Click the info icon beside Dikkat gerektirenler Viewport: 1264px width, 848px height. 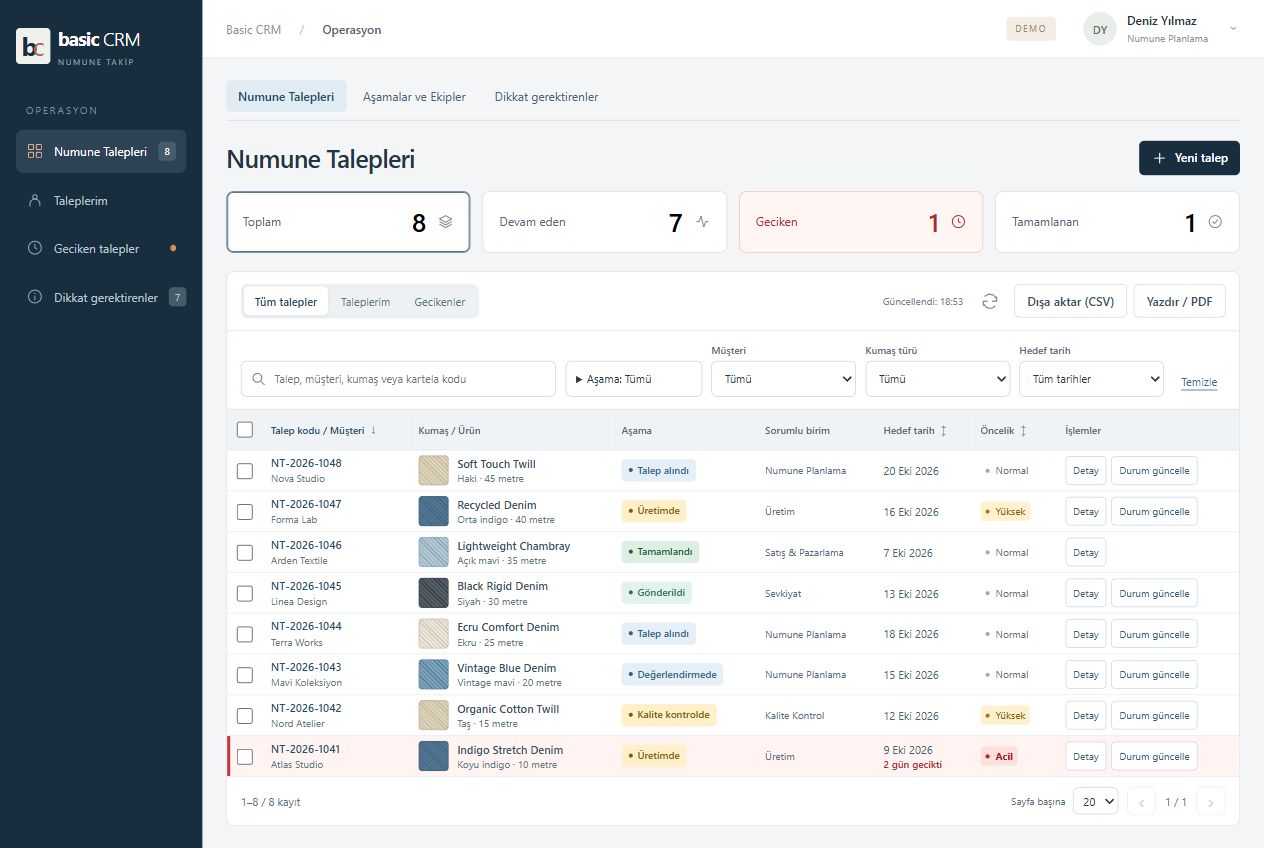click(x=35, y=298)
